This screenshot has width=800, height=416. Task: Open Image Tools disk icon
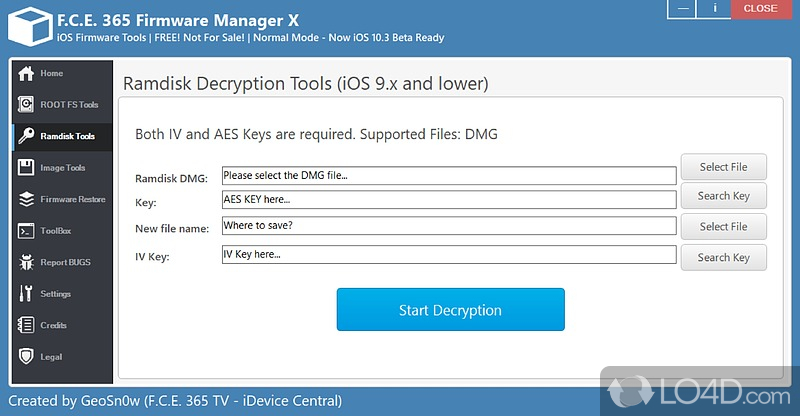(x=26, y=168)
